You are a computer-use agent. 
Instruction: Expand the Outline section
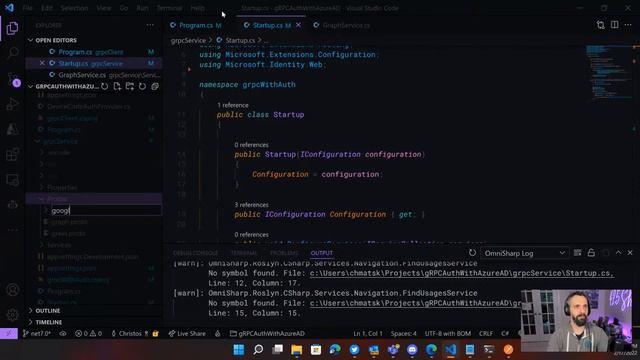point(47,311)
